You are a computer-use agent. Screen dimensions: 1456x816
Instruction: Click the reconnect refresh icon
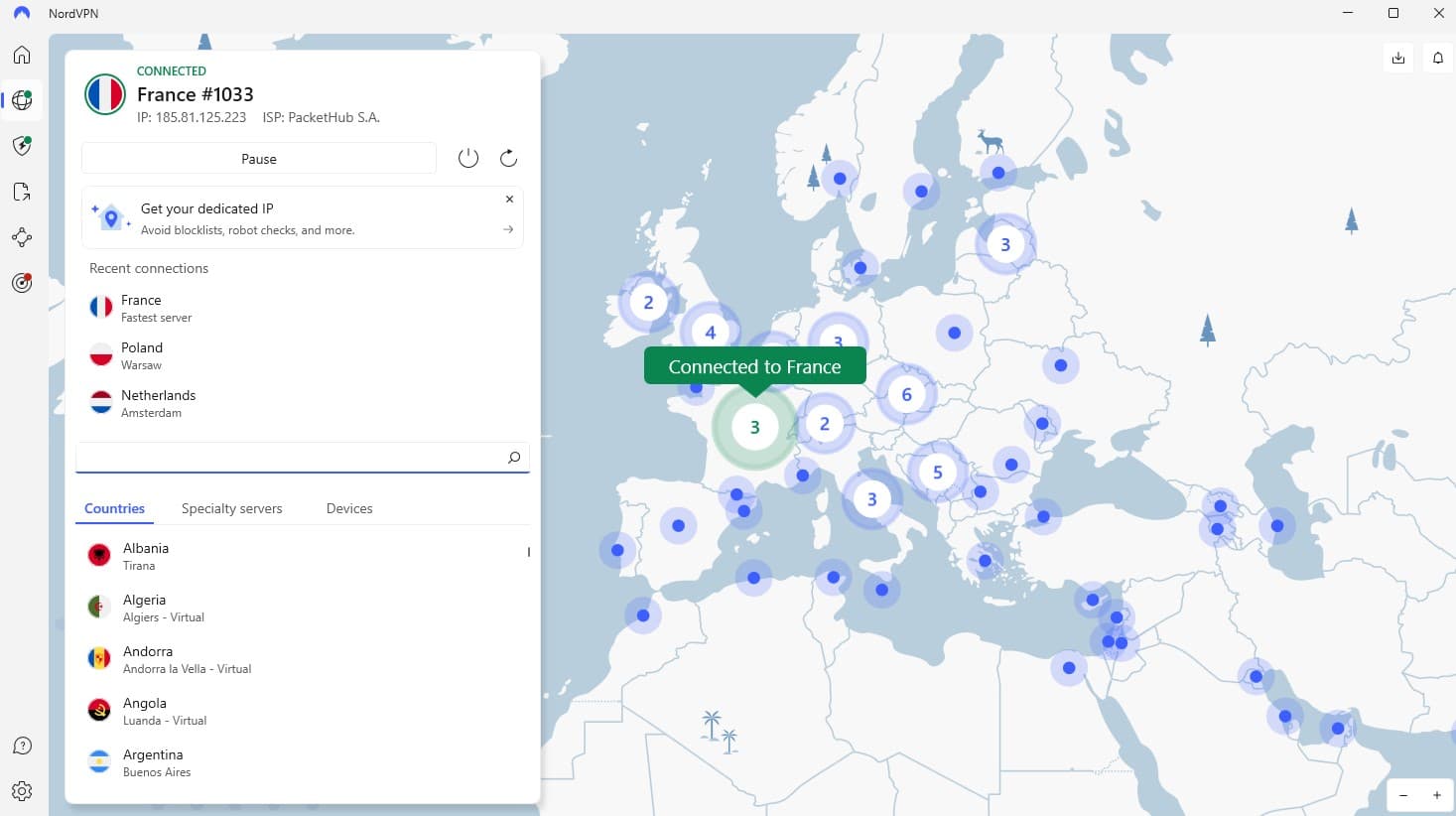508,158
